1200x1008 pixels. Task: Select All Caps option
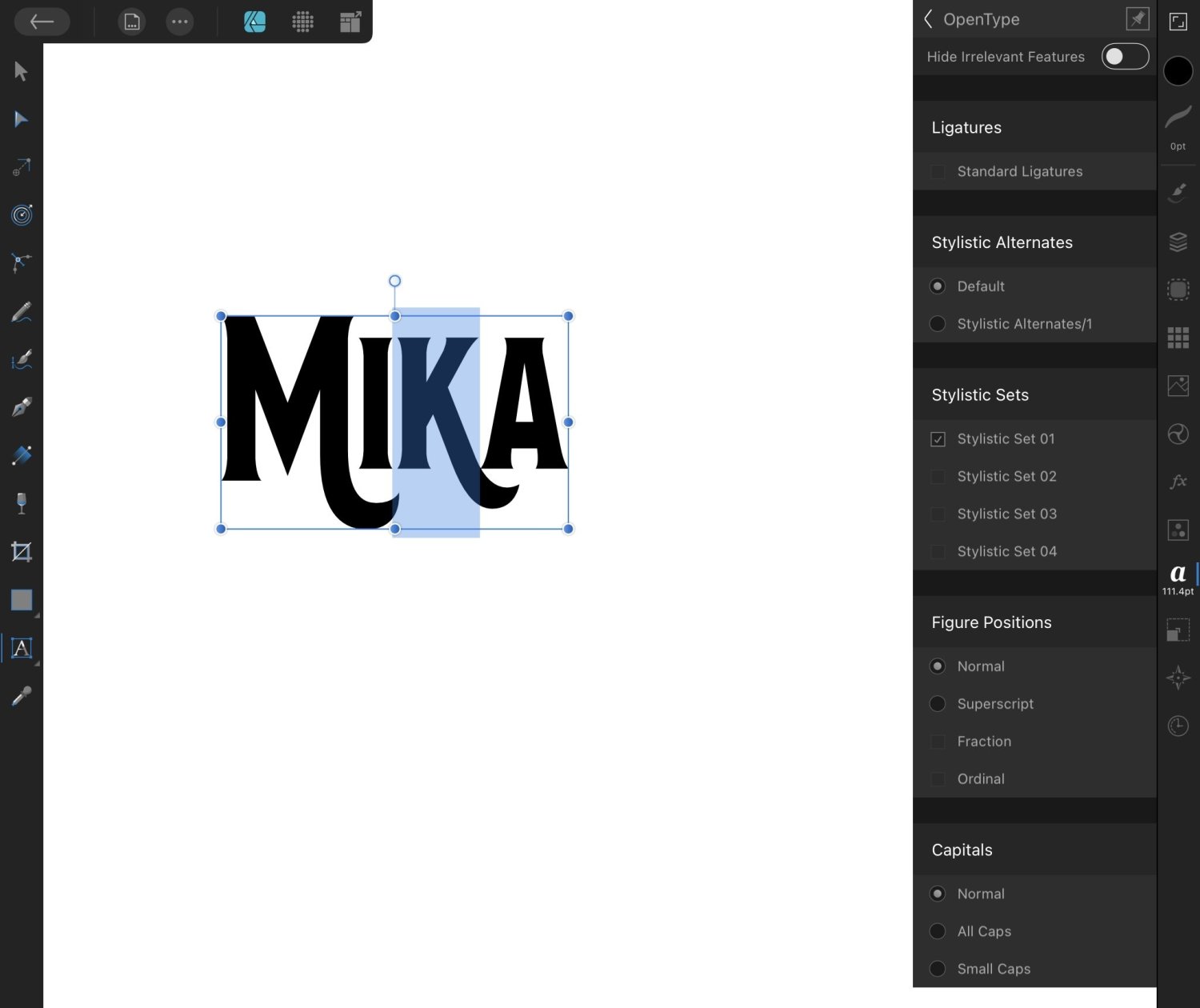tap(938, 931)
